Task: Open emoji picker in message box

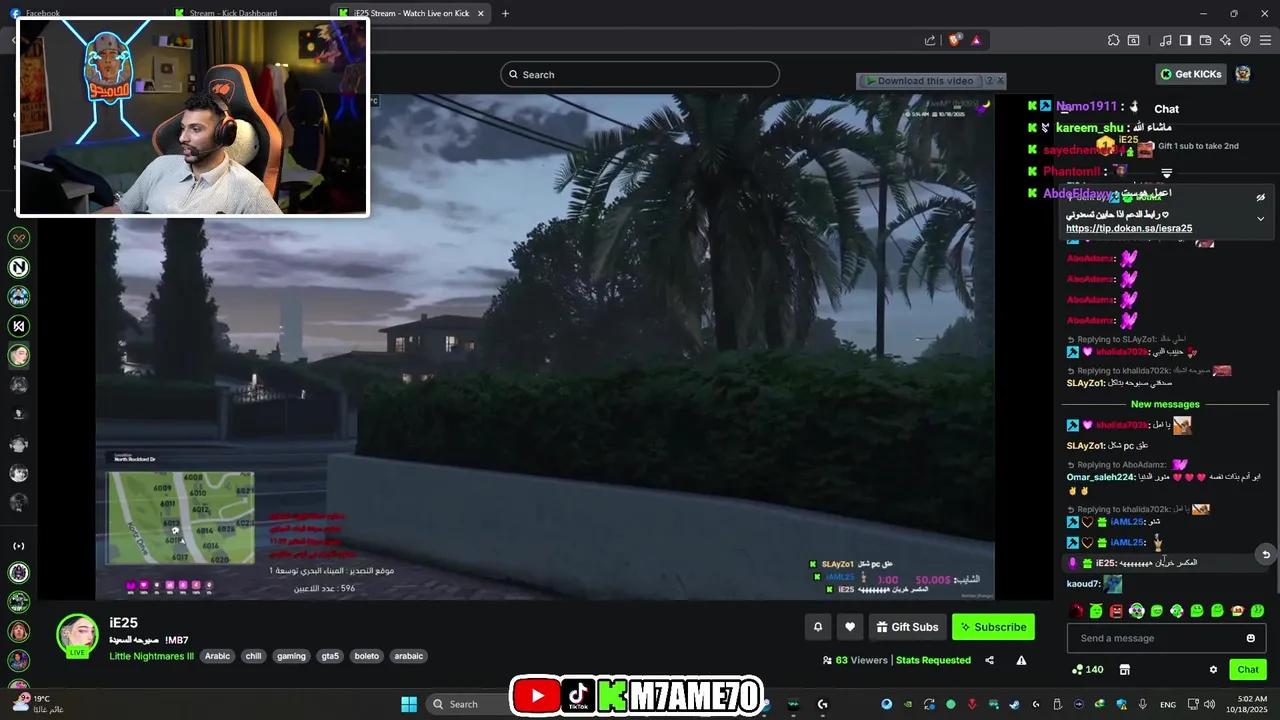Action: click(x=1251, y=638)
